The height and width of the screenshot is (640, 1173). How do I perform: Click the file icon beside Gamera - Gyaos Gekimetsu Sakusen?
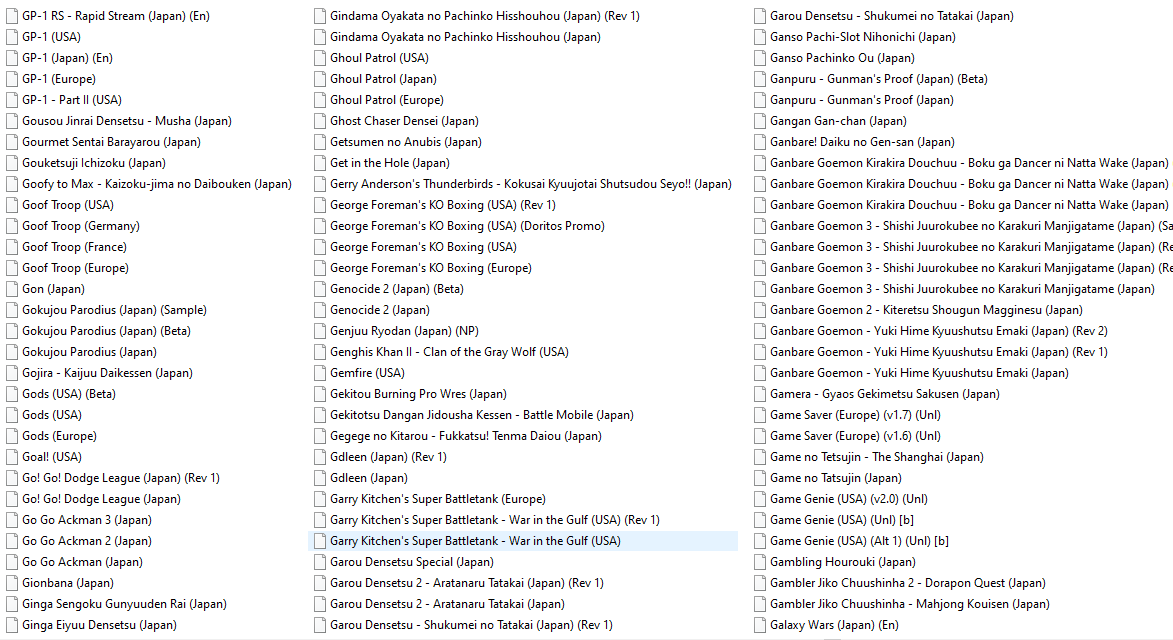click(x=760, y=394)
